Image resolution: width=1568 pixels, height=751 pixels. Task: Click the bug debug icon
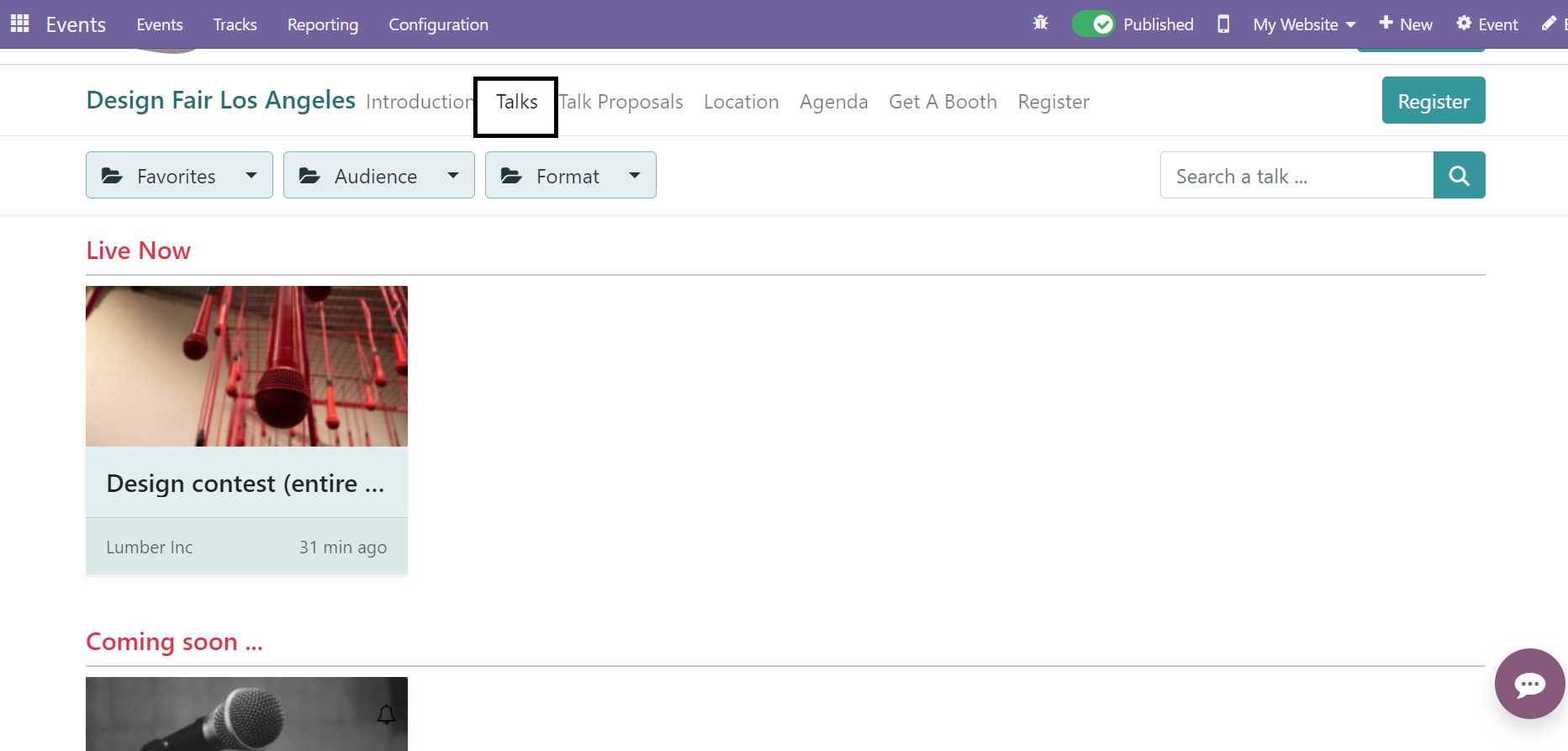[x=1040, y=24]
